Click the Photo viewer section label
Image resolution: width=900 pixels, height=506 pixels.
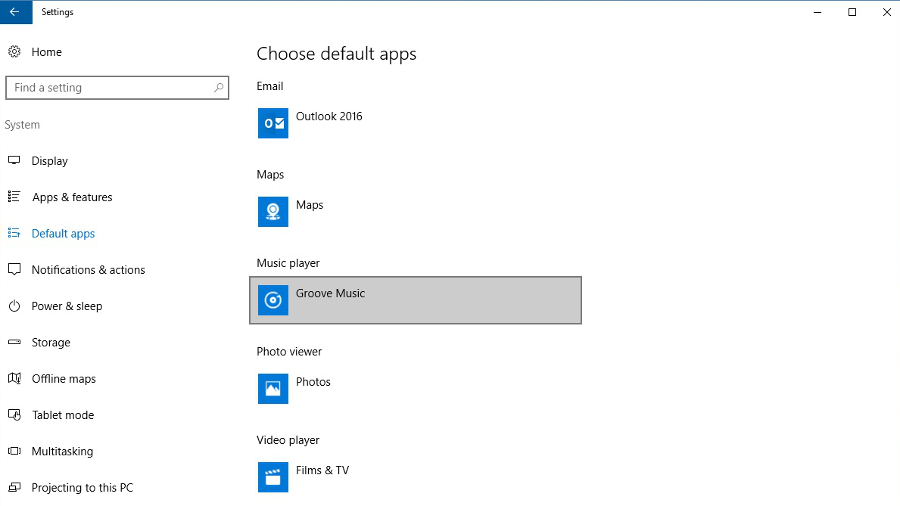[289, 352]
